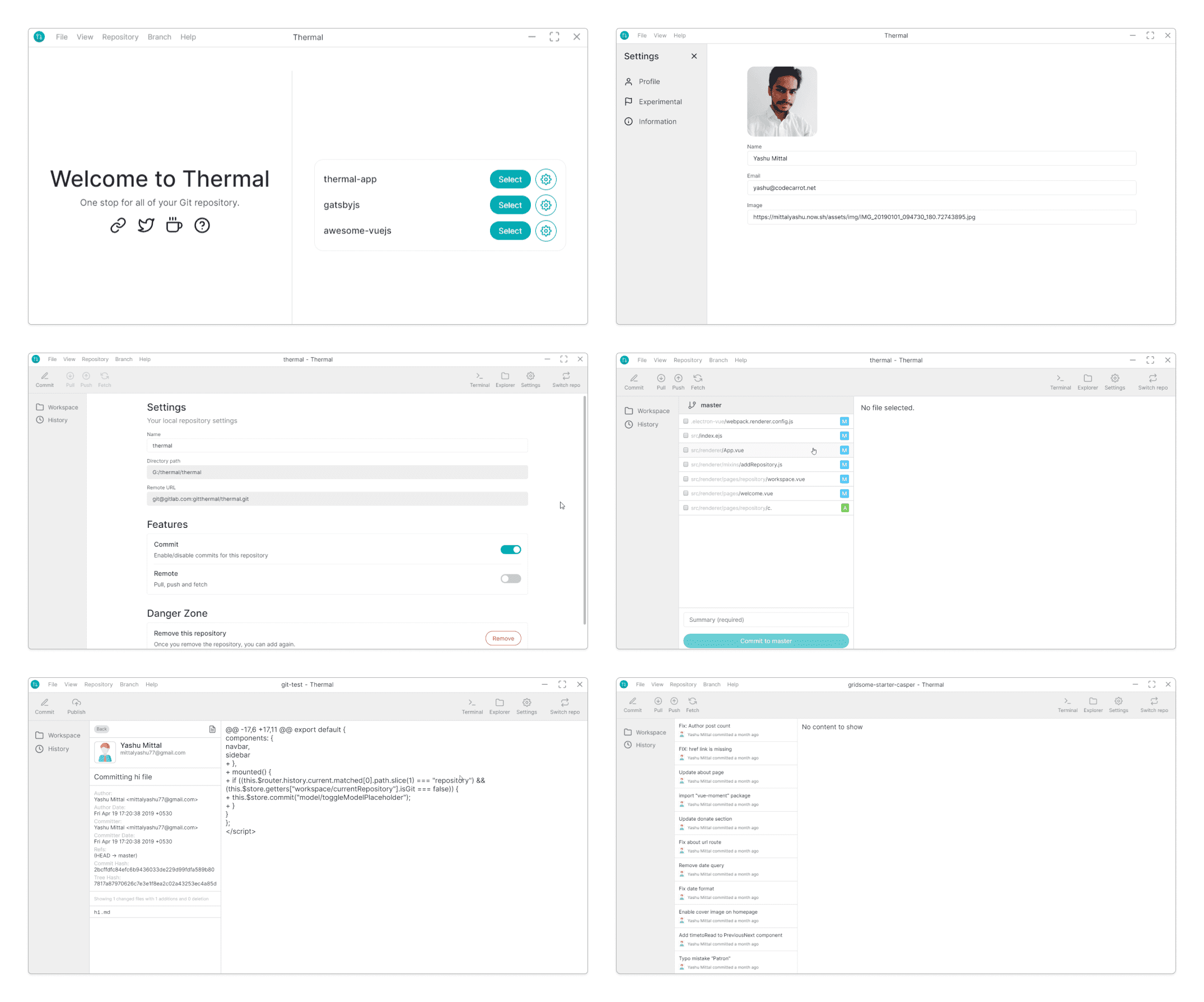Check the workspace.vue file checkbox
This screenshot has width=1204, height=1002.
(x=685, y=479)
